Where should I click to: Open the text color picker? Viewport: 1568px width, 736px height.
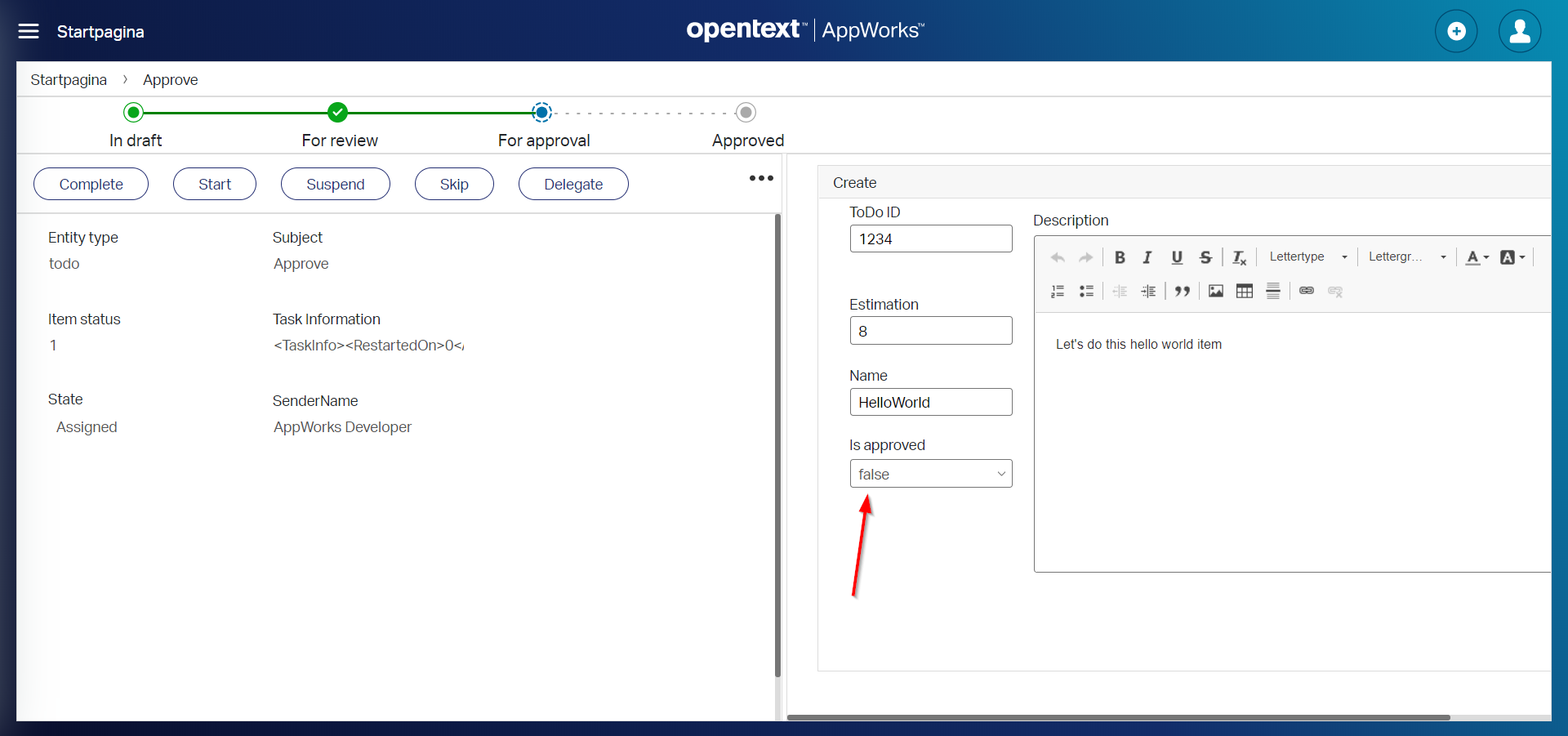coord(1477,257)
